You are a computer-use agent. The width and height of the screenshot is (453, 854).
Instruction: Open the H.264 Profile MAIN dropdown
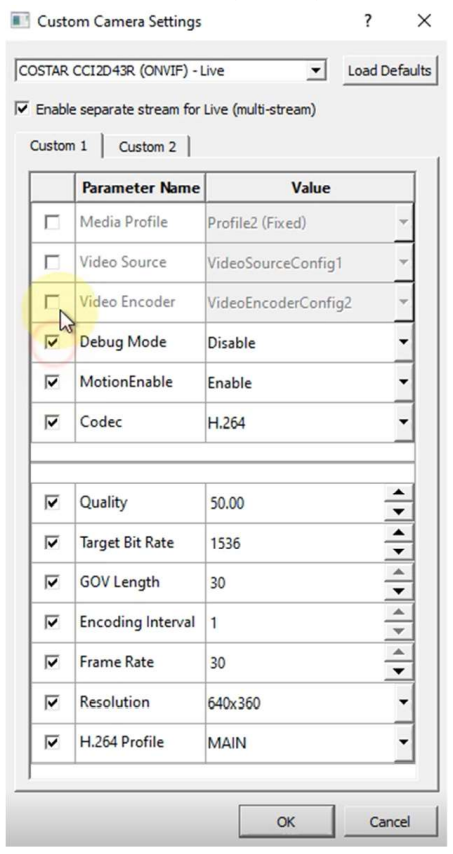403,742
